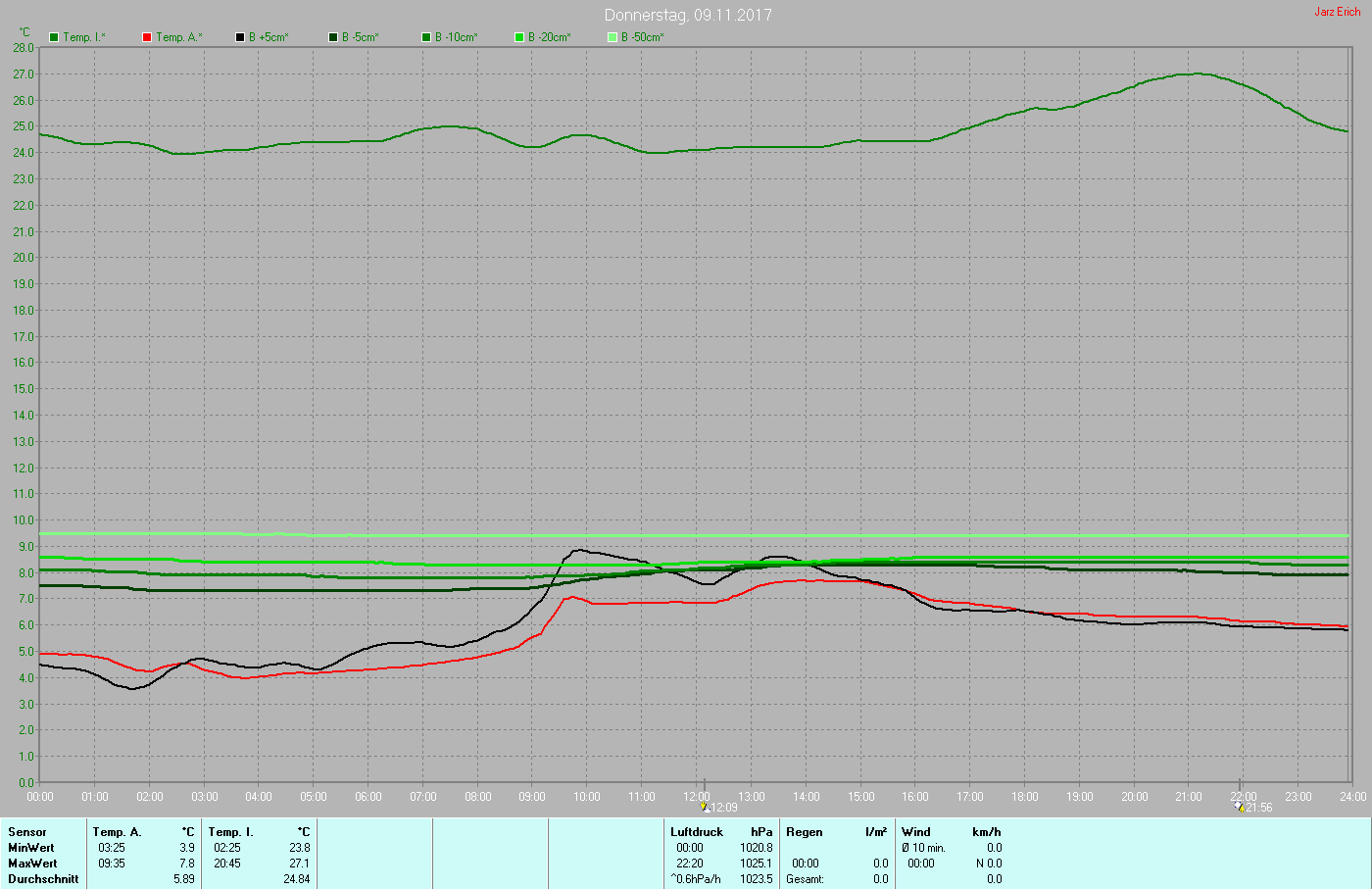Click the Sensor header cell
Screen dimensions: 1372x889
coord(27,832)
